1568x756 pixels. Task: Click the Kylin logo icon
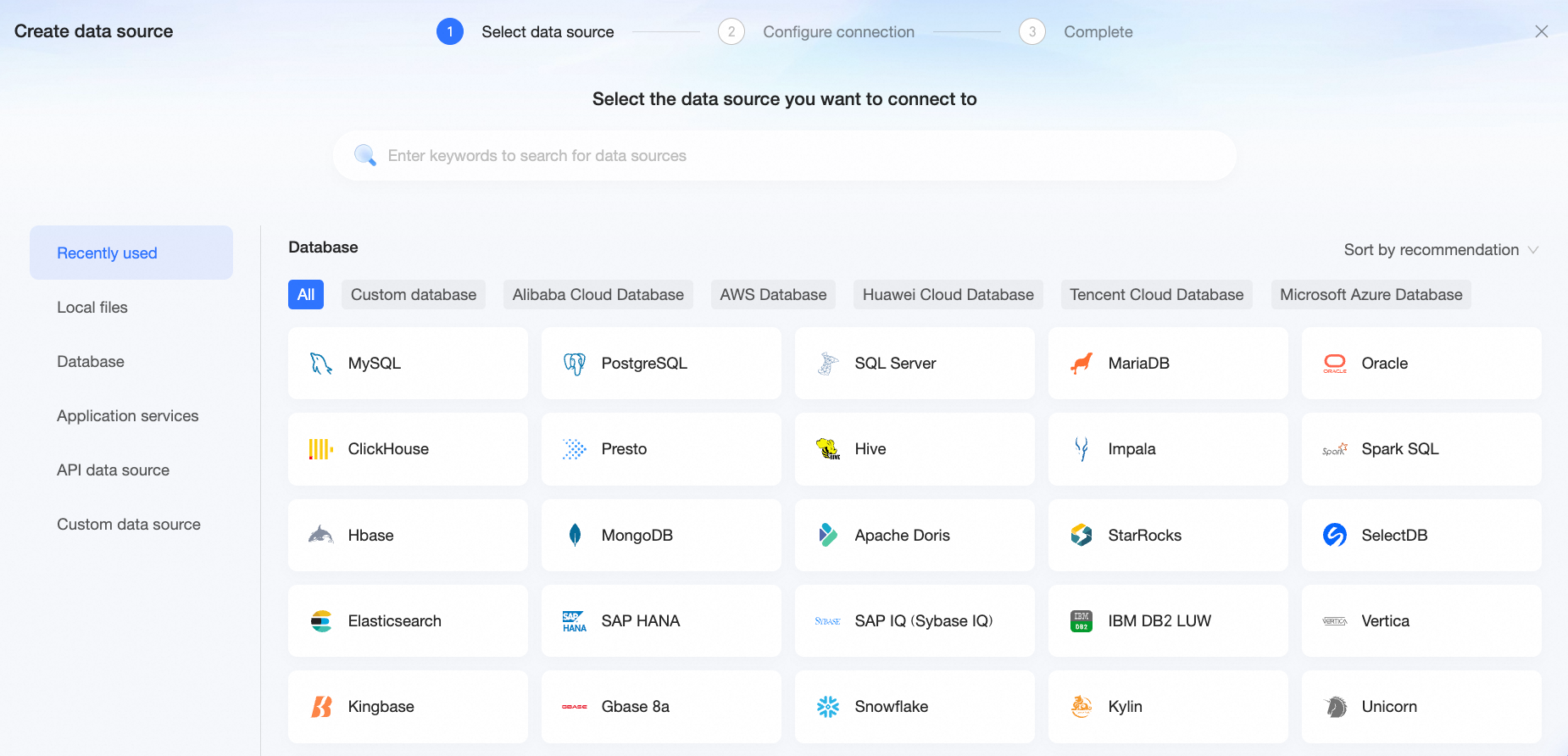pyautogui.click(x=1081, y=707)
